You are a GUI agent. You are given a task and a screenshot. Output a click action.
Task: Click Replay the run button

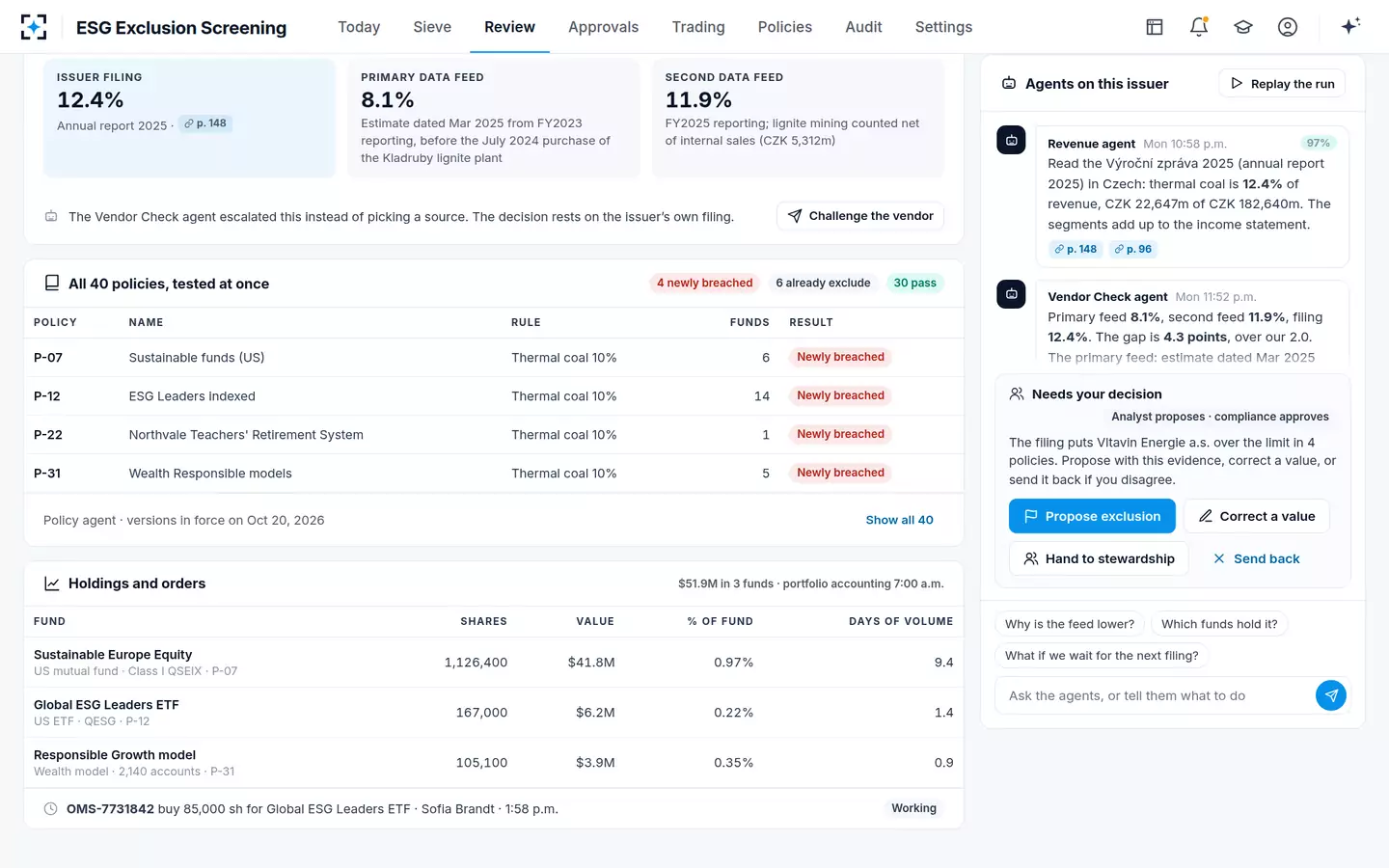pos(1282,84)
